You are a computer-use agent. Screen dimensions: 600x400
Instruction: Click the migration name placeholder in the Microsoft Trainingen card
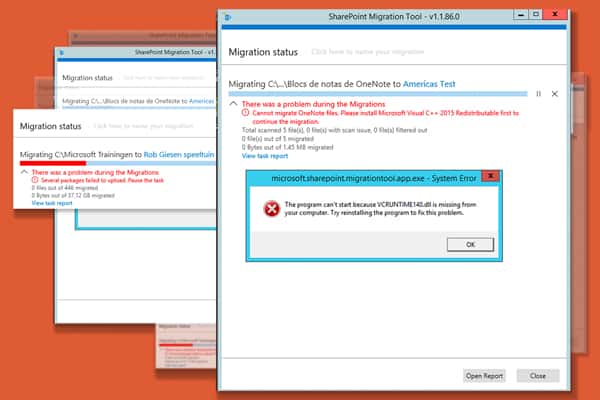click(143, 126)
